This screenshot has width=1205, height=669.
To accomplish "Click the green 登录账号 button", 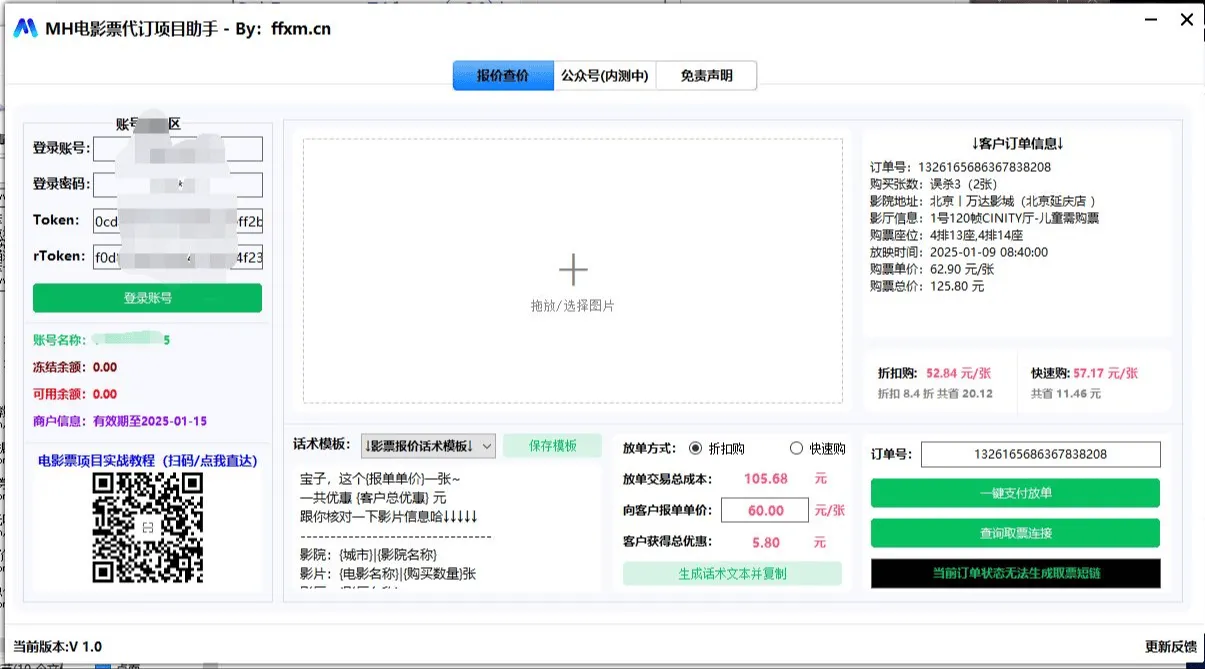I will click(x=147, y=297).
